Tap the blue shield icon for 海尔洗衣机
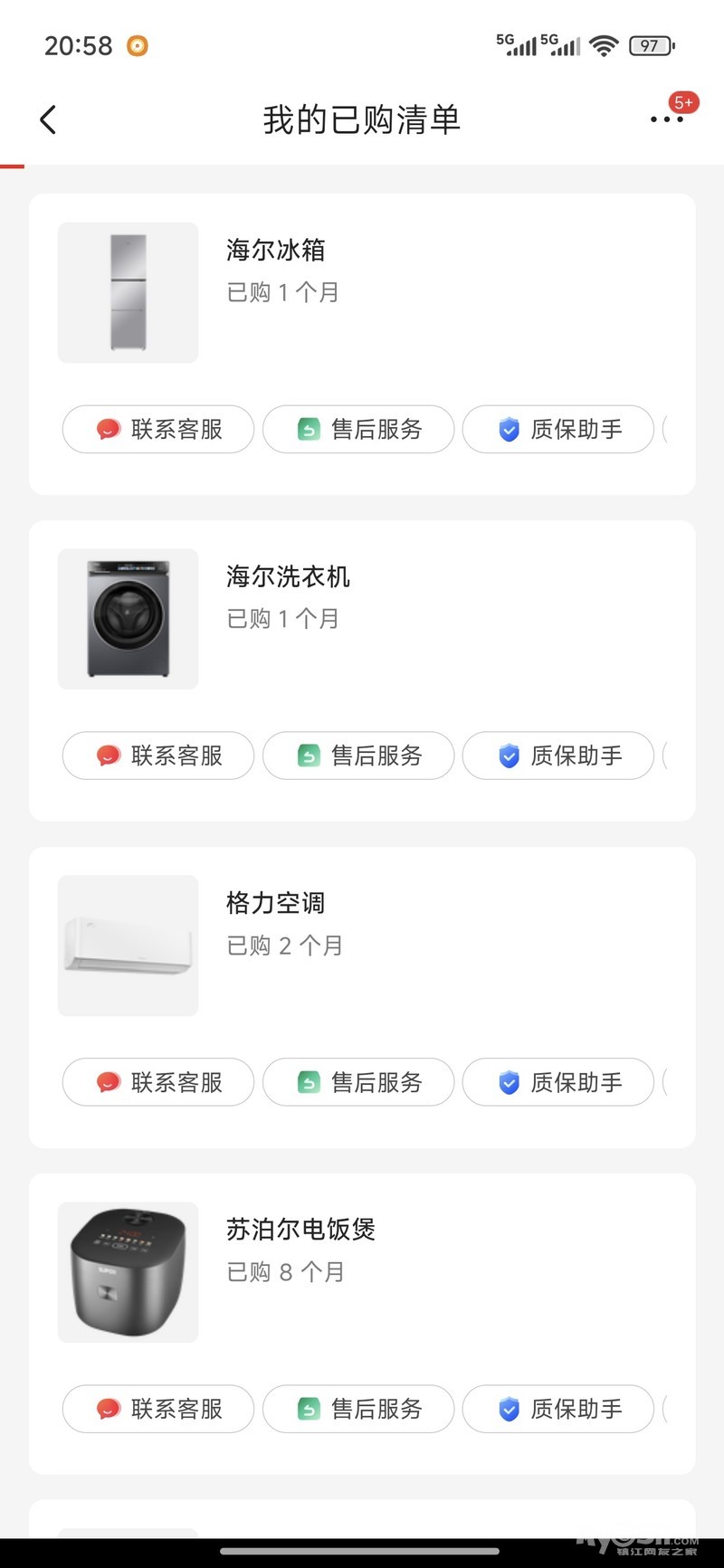The height and width of the screenshot is (1568, 724). coord(510,755)
